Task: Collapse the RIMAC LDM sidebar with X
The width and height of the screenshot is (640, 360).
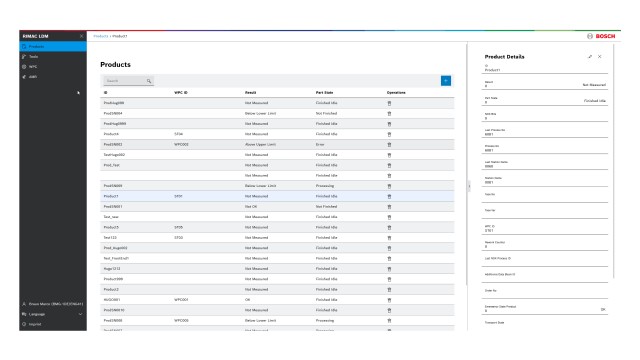Action: (x=81, y=36)
